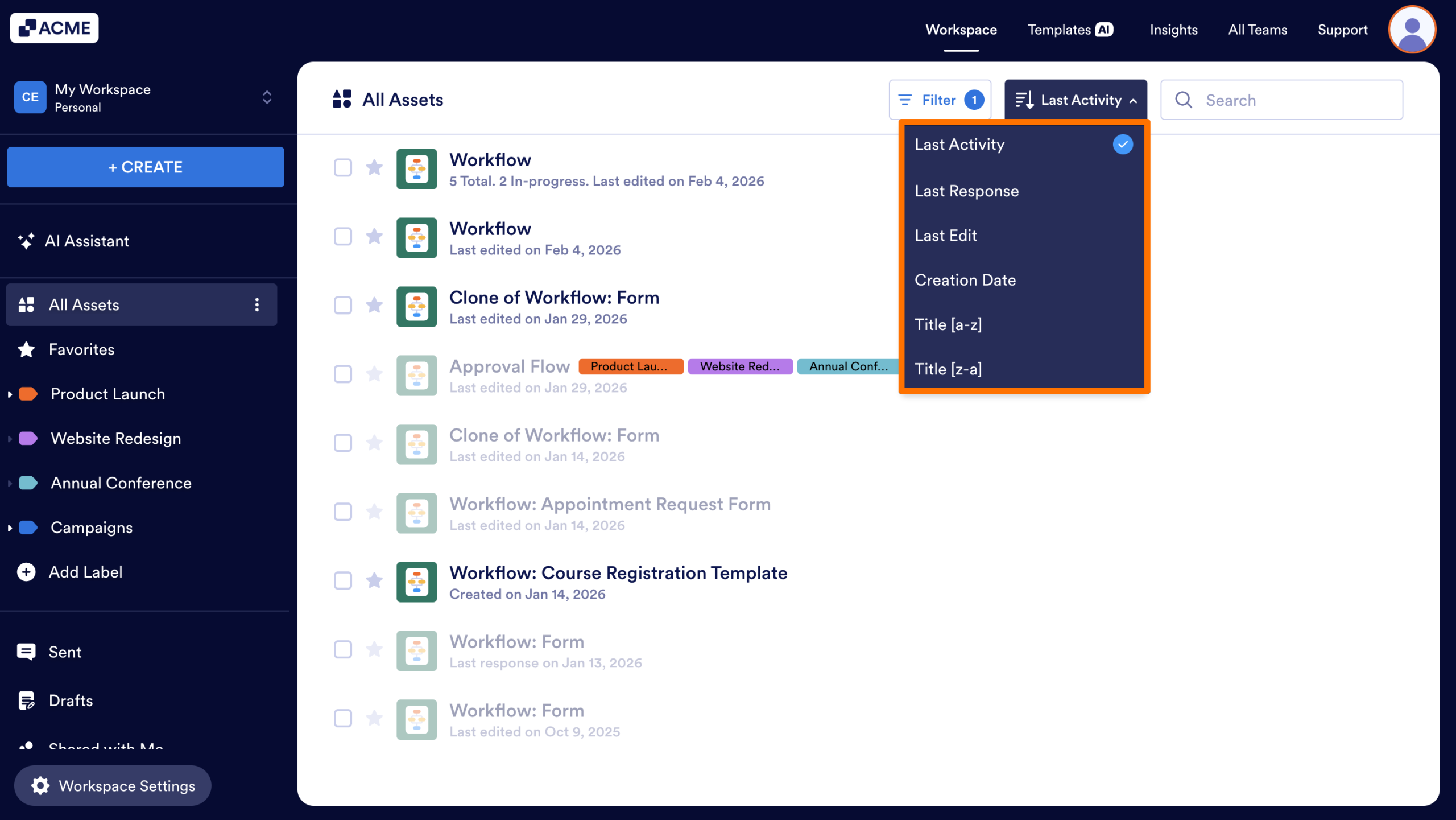Click the profile avatar icon

1412,29
